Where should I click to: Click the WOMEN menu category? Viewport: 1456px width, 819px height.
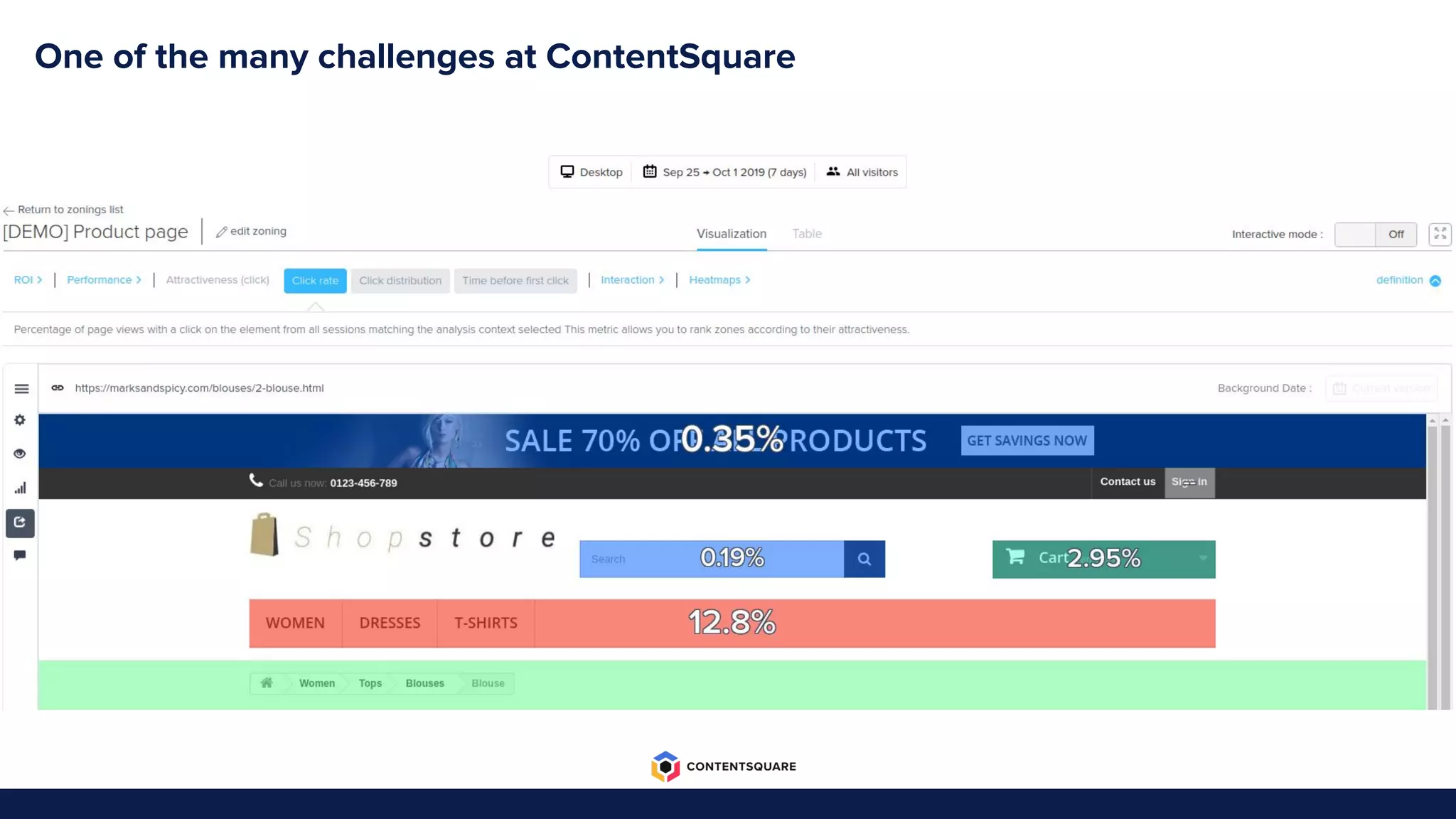pyautogui.click(x=295, y=623)
